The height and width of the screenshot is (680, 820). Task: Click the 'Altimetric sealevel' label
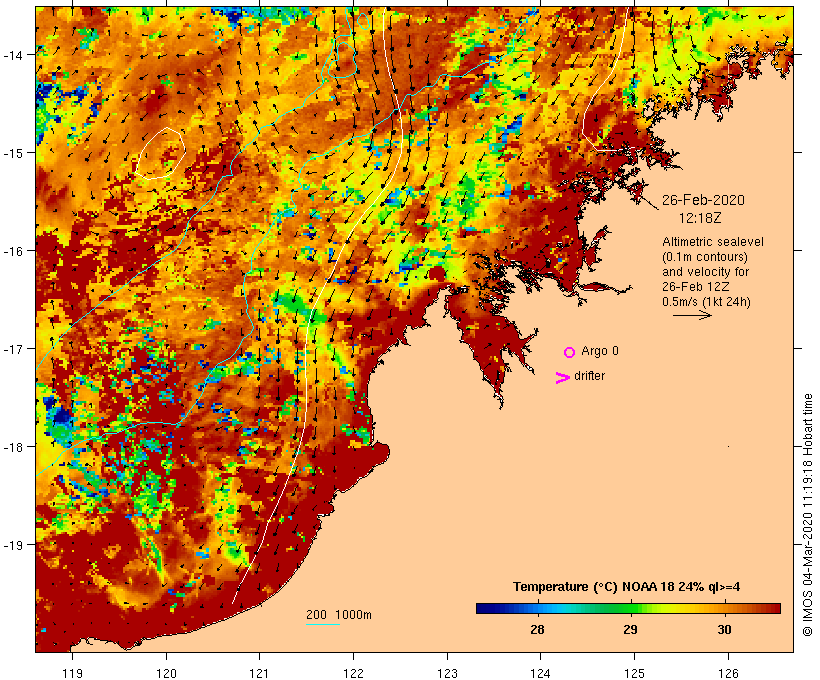click(713, 242)
